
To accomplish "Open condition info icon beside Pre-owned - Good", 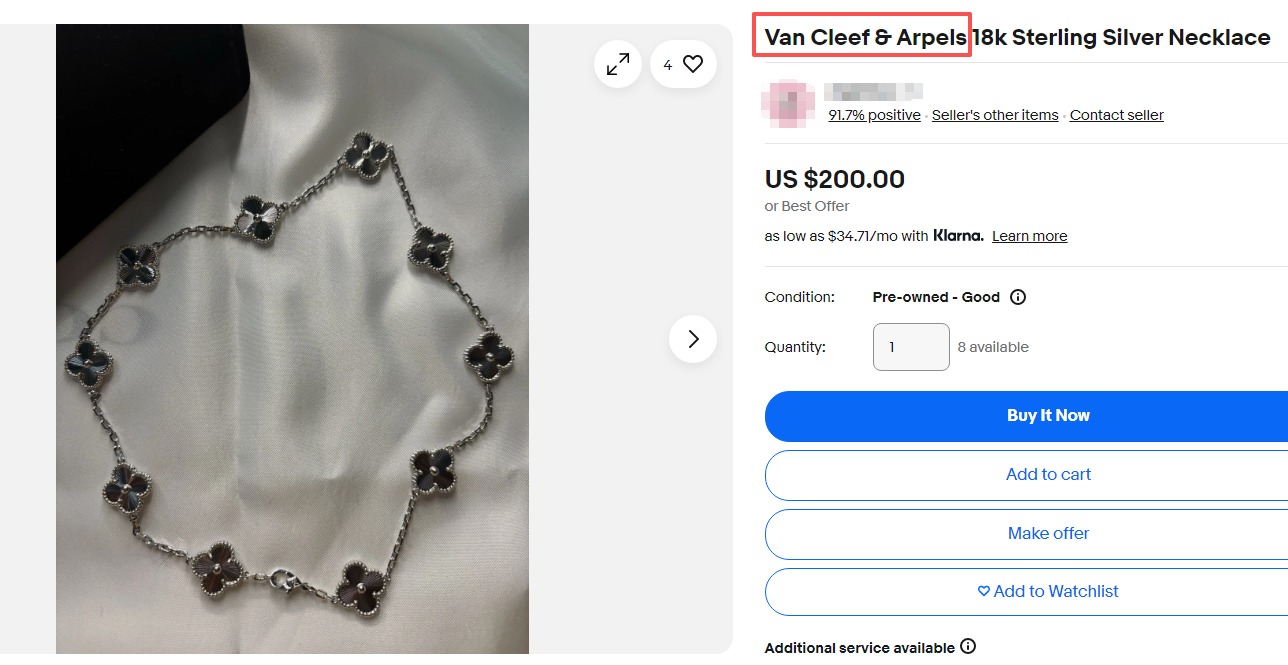I will click(x=1018, y=297).
